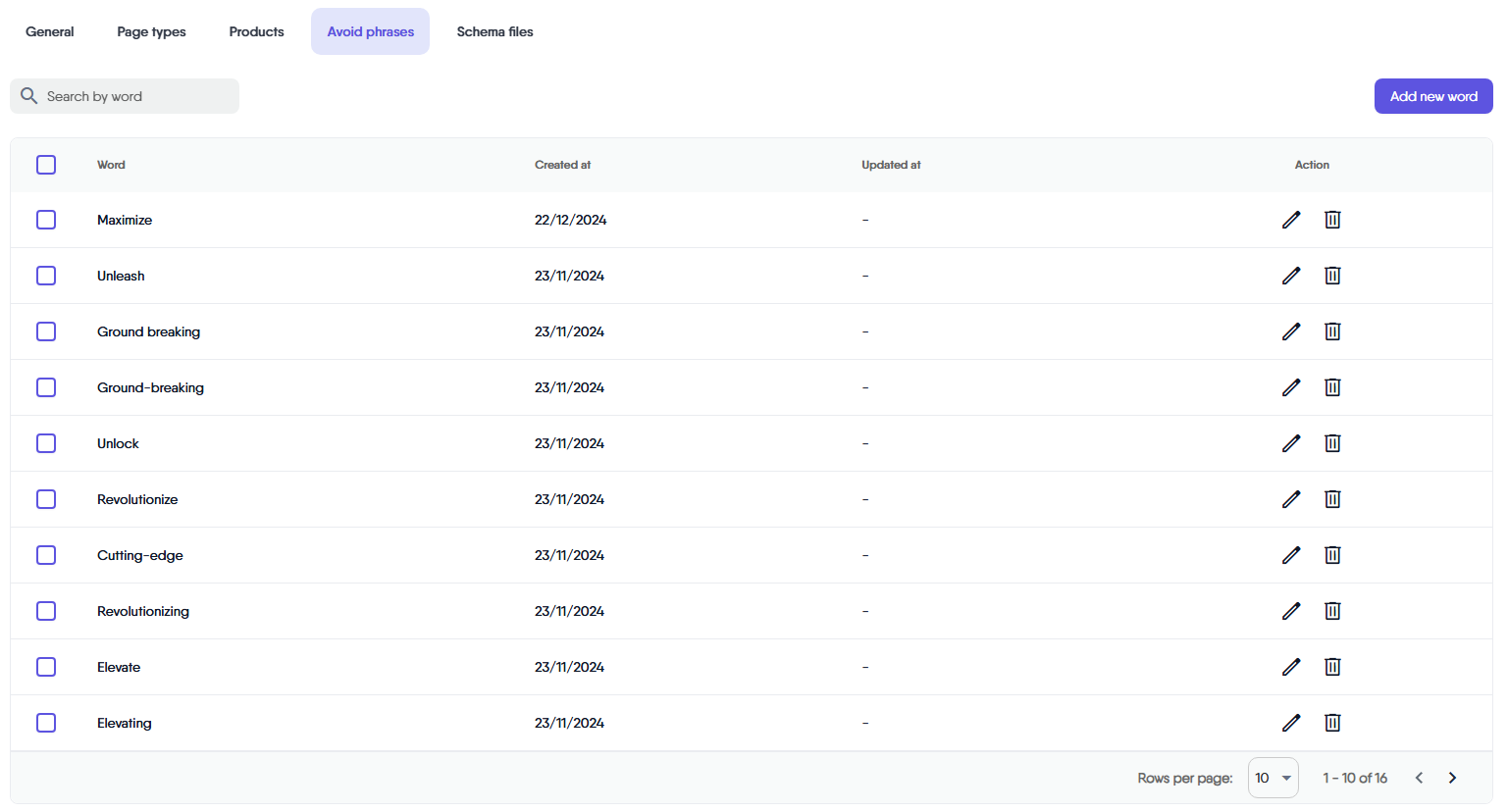Check the Maximize row checkbox
This screenshot has width=1507, height=812.
coord(46,220)
